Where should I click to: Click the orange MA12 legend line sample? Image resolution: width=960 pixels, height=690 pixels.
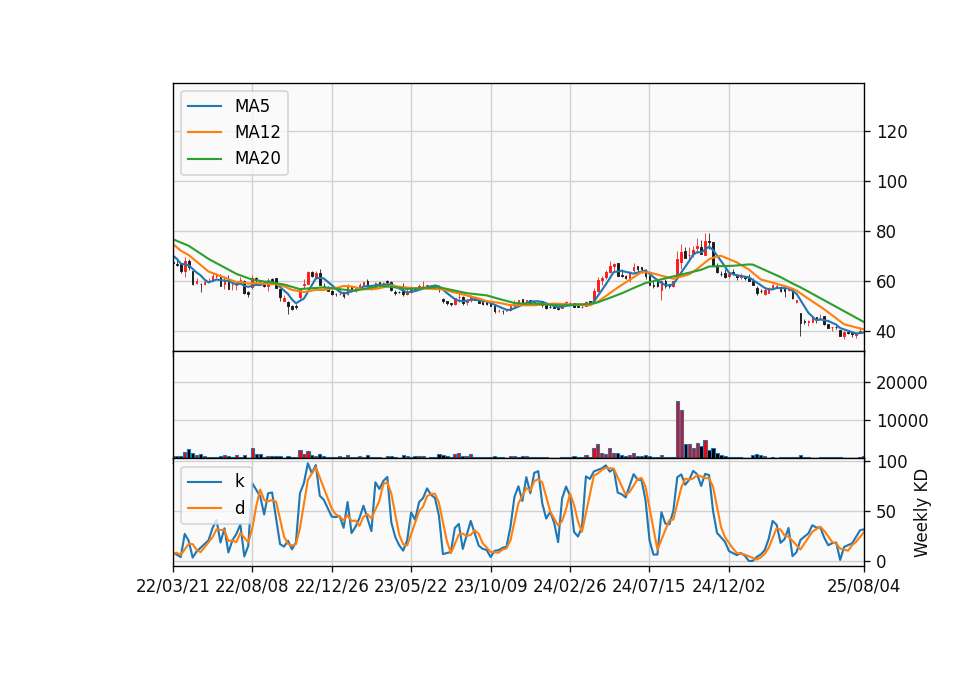click(204, 132)
